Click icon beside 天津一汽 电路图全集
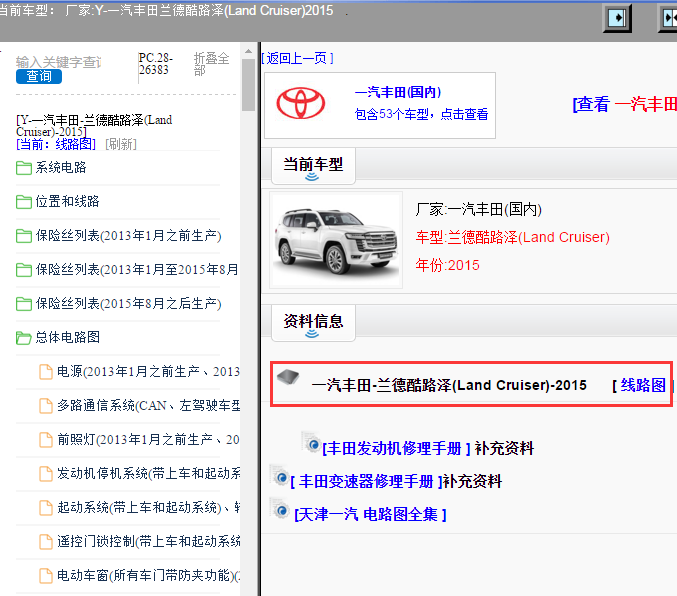677x596 pixels. (280, 510)
